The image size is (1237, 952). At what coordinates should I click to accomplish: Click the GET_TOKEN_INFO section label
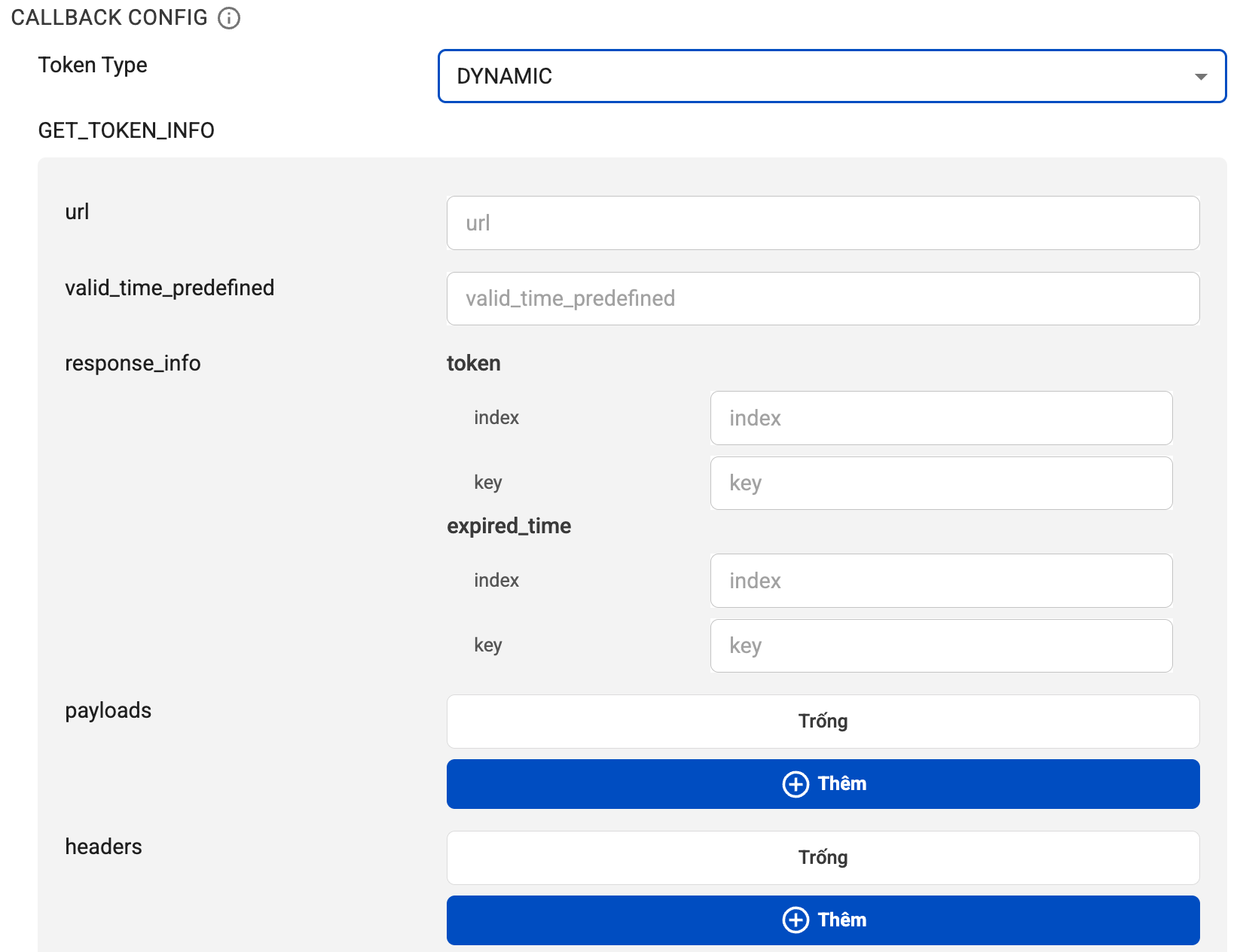click(x=126, y=130)
